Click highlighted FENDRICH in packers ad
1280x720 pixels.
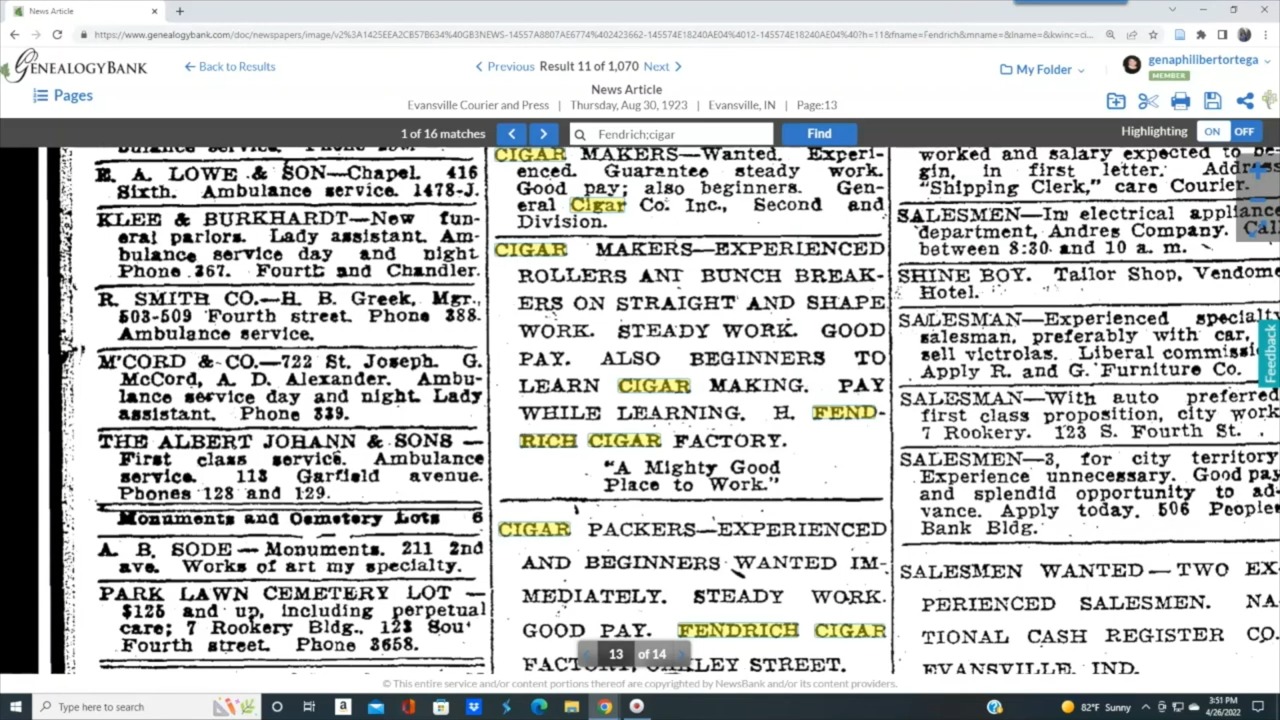point(738,630)
